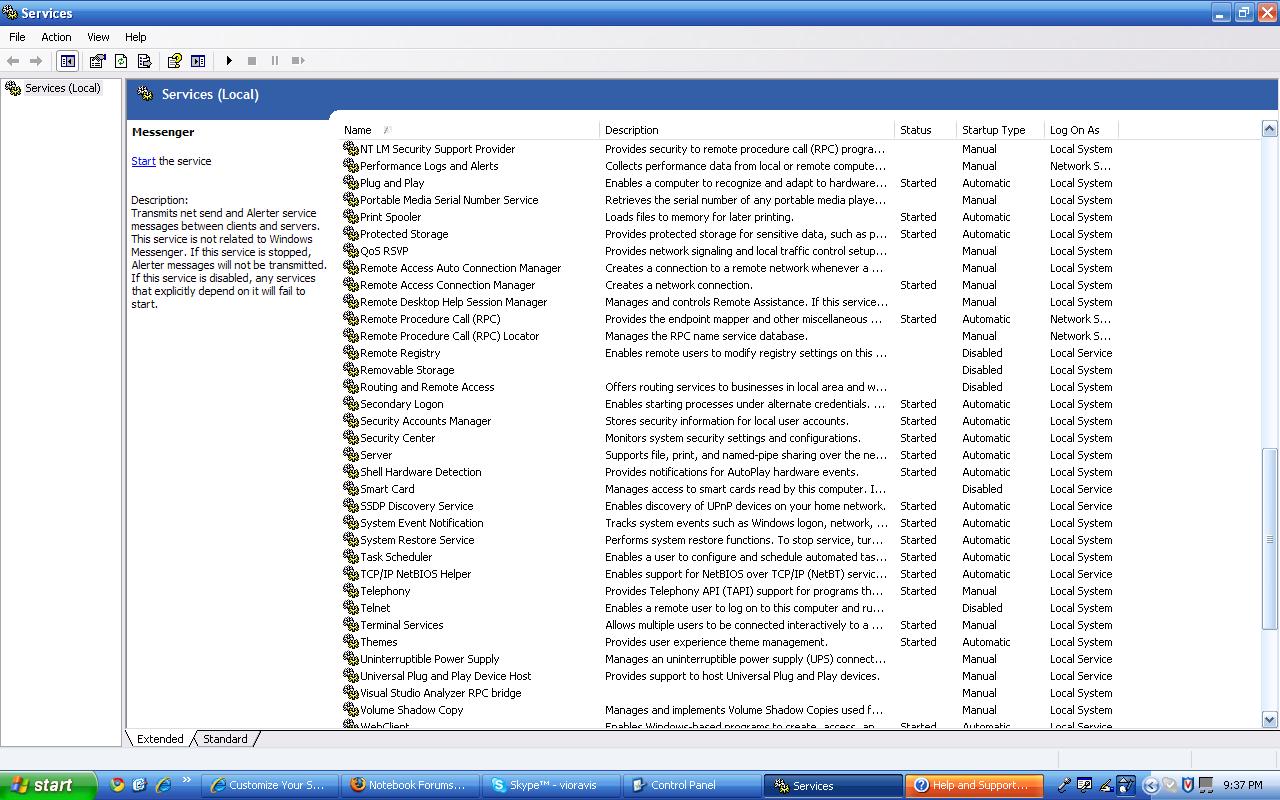Viewport: 1280px width, 800px height.
Task: Click the service list scrollbar up arrow
Action: click(x=1269, y=129)
